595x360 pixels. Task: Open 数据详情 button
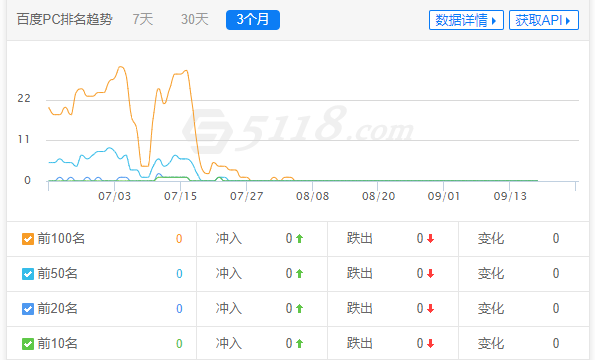(466, 20)
